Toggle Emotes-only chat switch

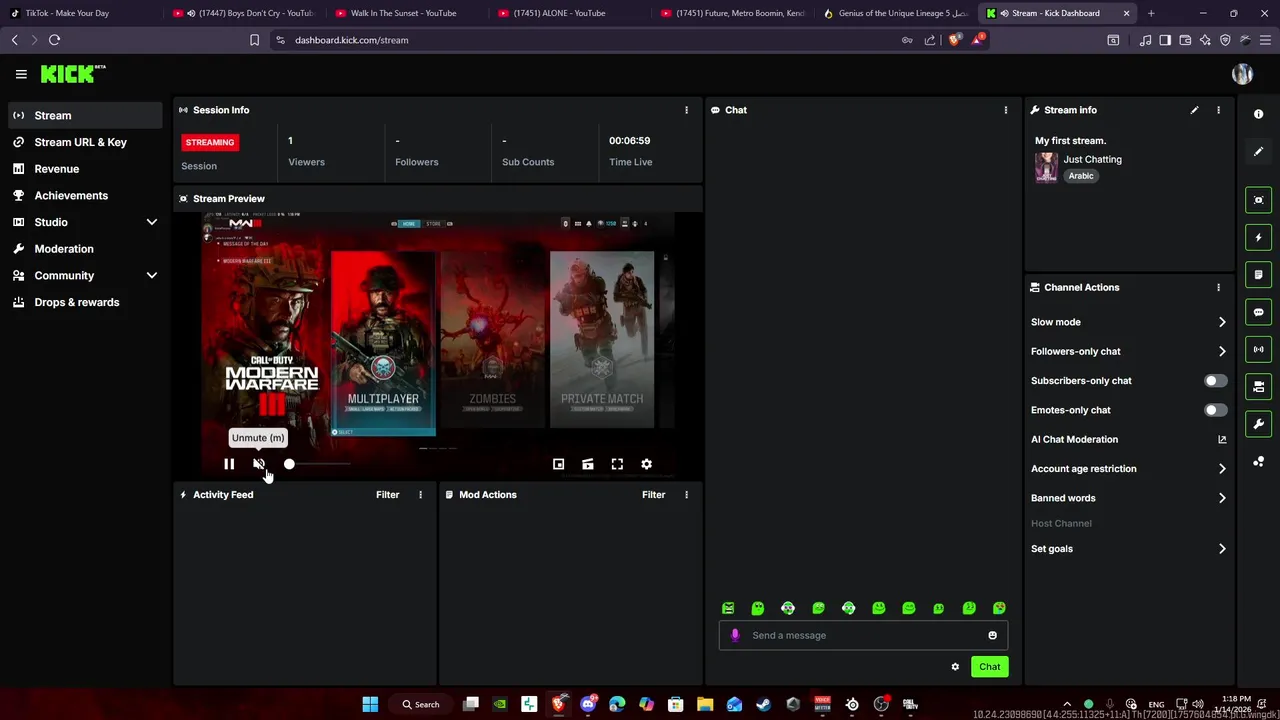(x=1215, y=410)
